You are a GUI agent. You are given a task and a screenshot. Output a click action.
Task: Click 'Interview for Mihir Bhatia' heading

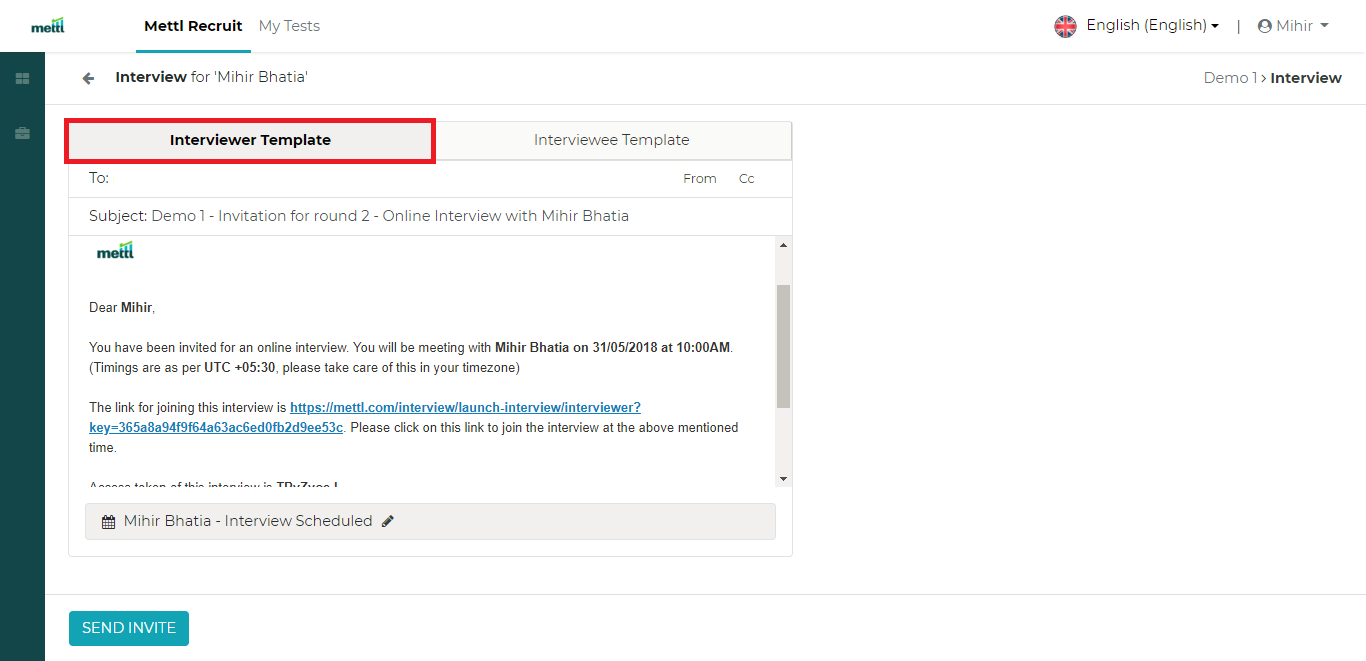(211, 77)
